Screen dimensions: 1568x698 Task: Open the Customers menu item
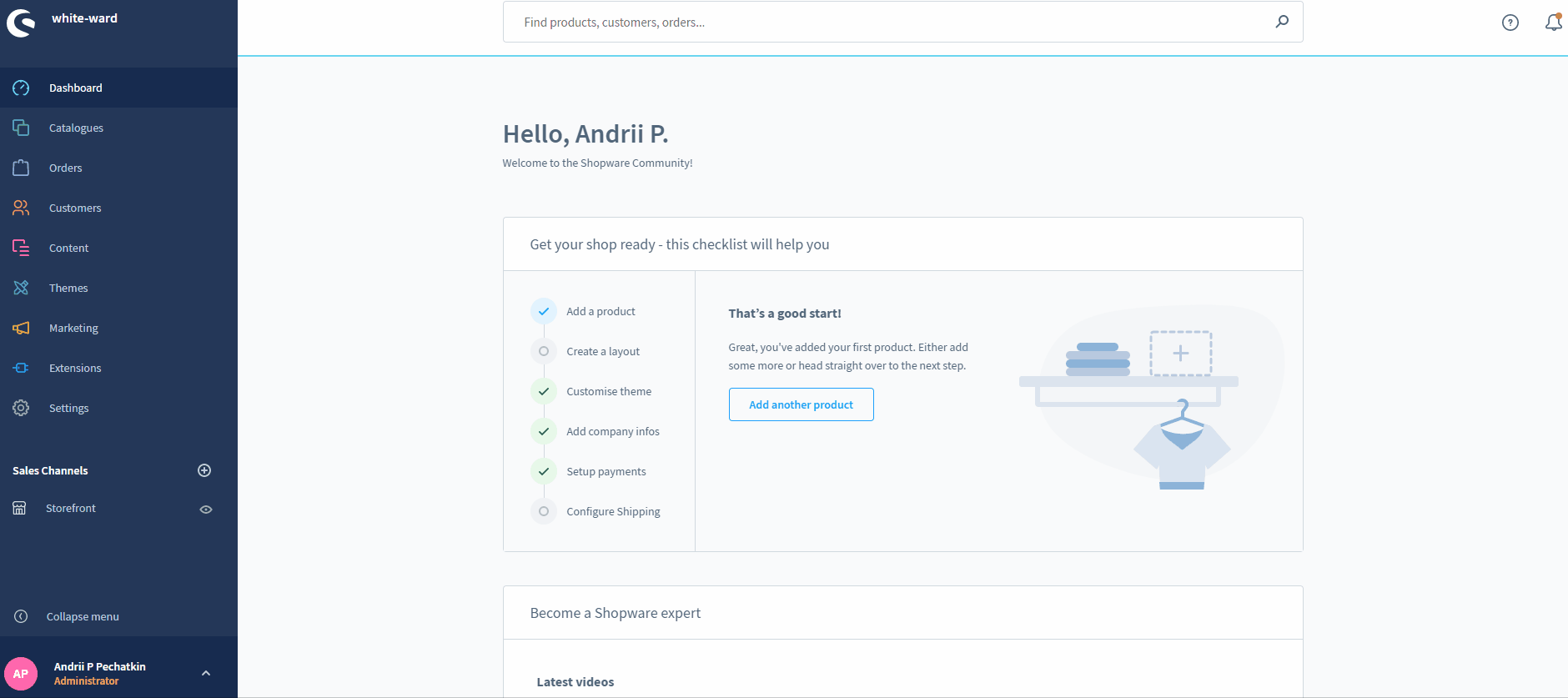coord(118,208)
